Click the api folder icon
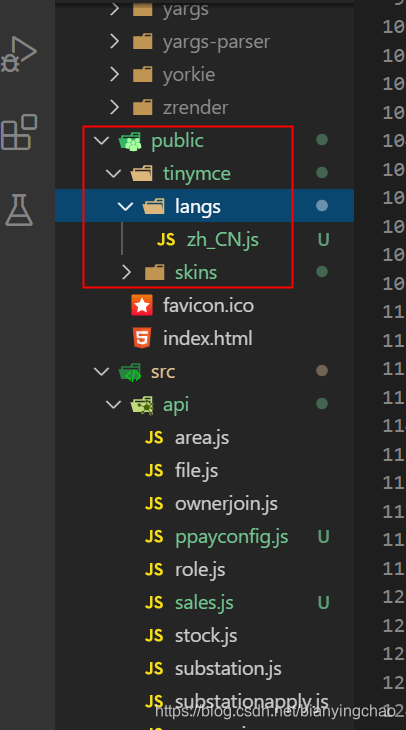The width and height of the screenshot is (406, 730). point(142,405)
